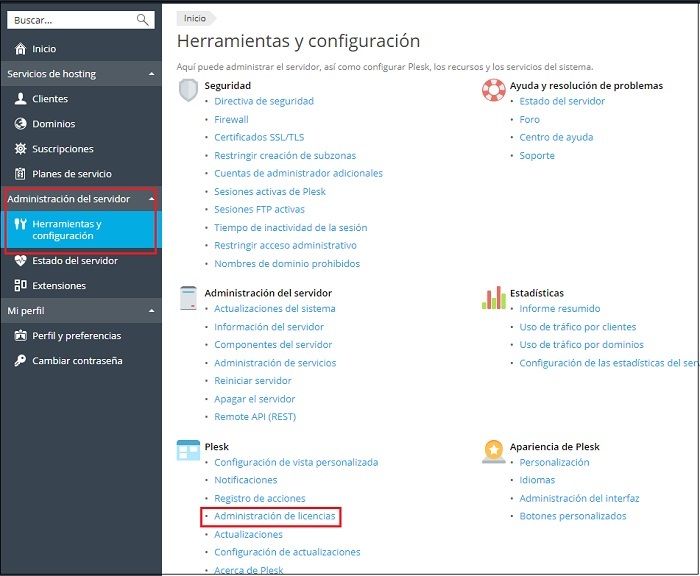Open the Firewall link
Screen dimensions: 700x576
click(231, 120)
